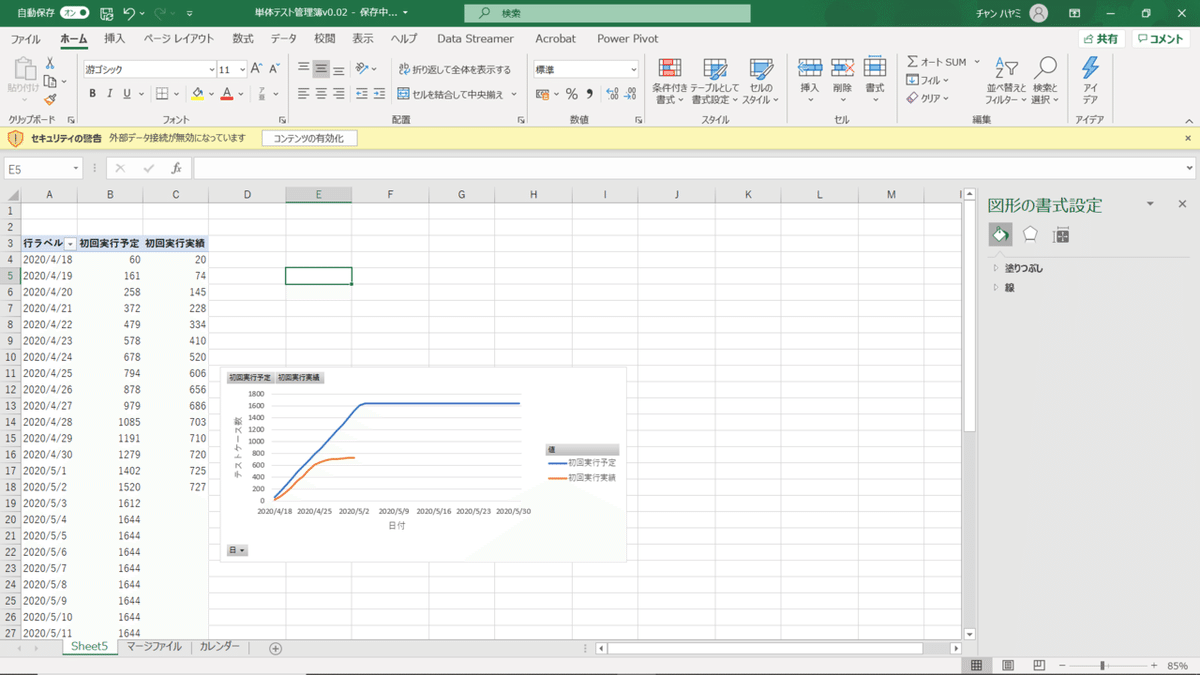1200x675 pixels.
Task: Click 折り返して全体を表示する wrap text
Action: tap(454, 70)
